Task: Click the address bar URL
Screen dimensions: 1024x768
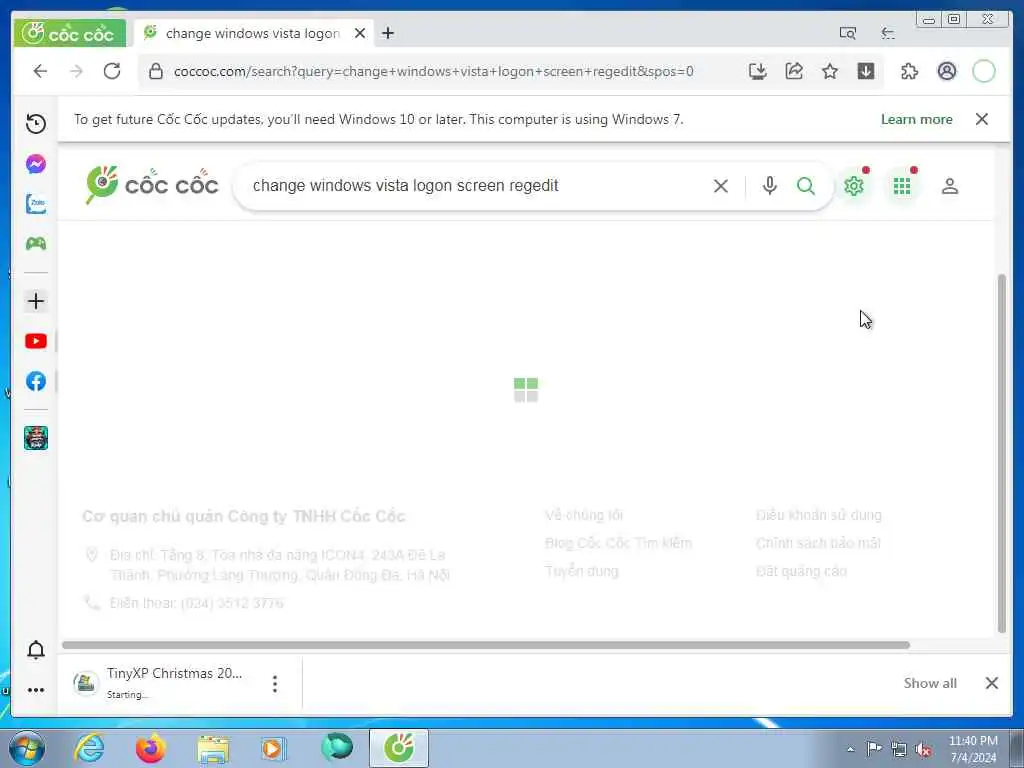Action: coord(433,71)
